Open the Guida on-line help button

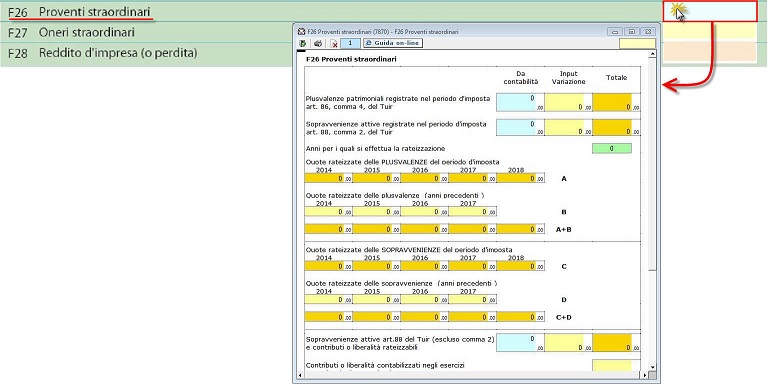[393, 43]
